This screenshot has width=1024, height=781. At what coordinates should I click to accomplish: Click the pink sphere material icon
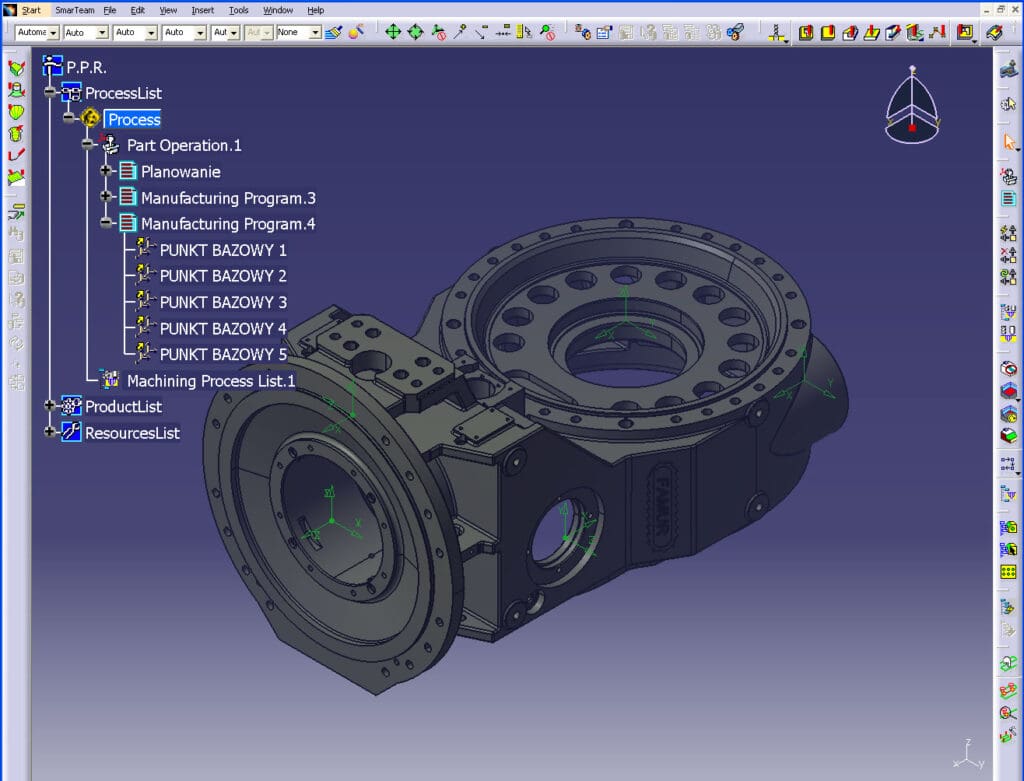click(x=356, y=31)
